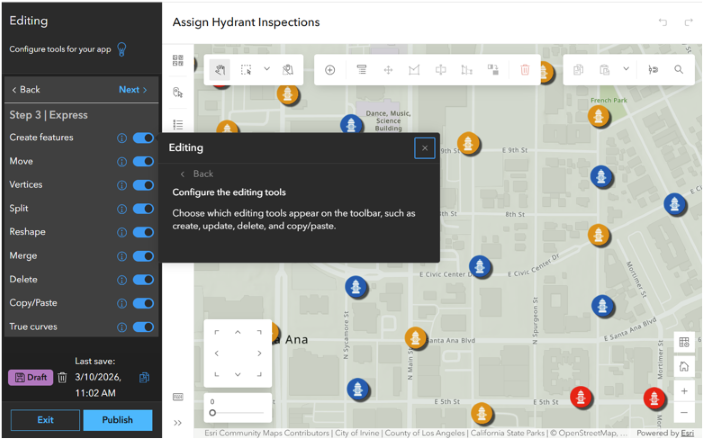This screenshot has height=440, width=705.
Task: Select the Pan map tool
Action: [x=220, y=70]
